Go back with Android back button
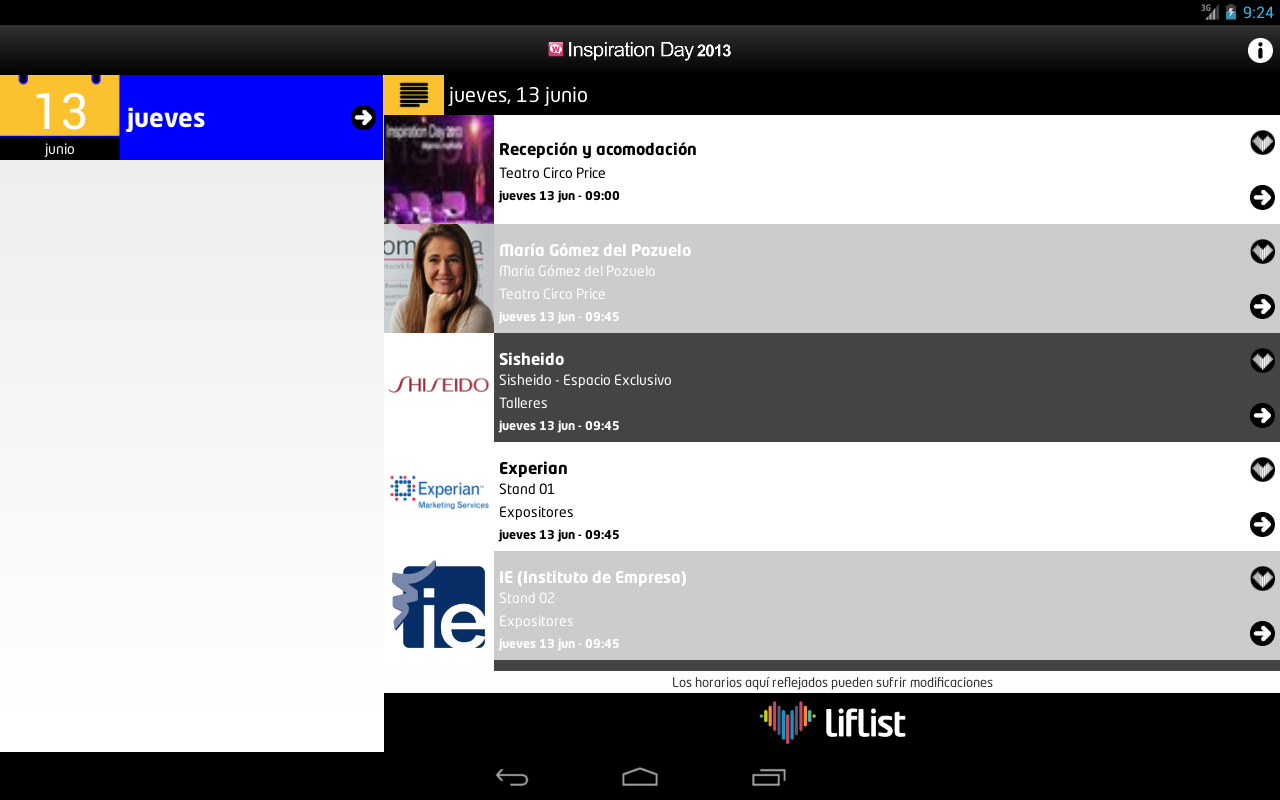This screenshot has width=1280, height=800. point(512,777)
